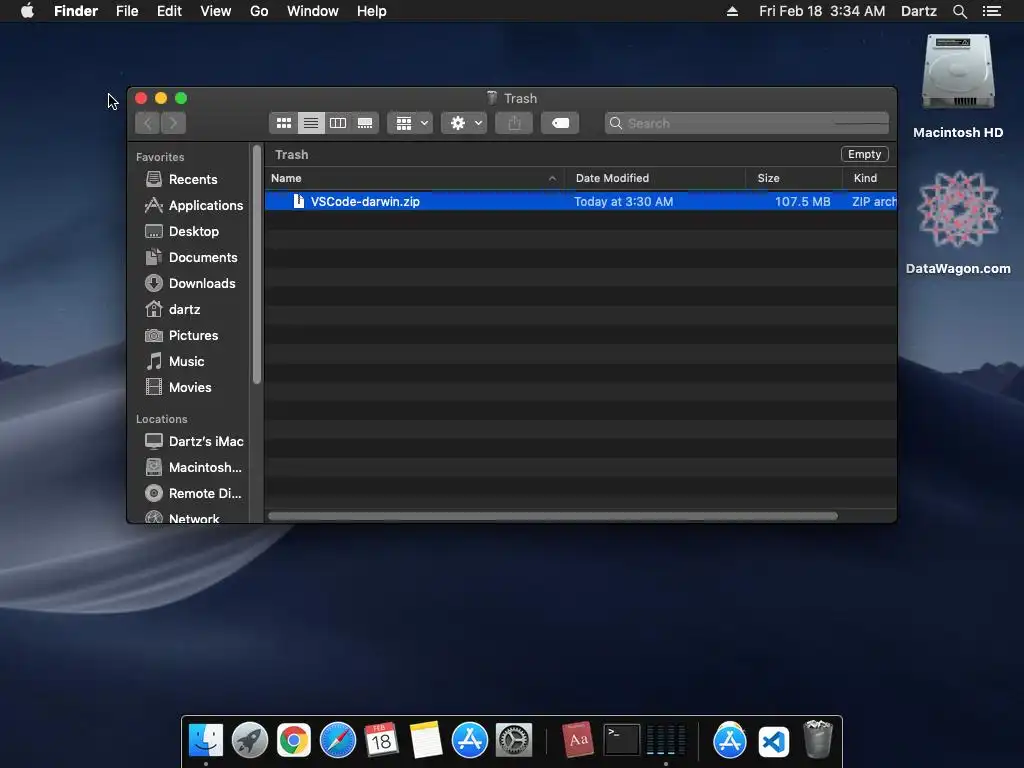This screenshot has height=768, width=1024.
Task: Open Pictures in the sidebar
Action: (x=193, y=335)
